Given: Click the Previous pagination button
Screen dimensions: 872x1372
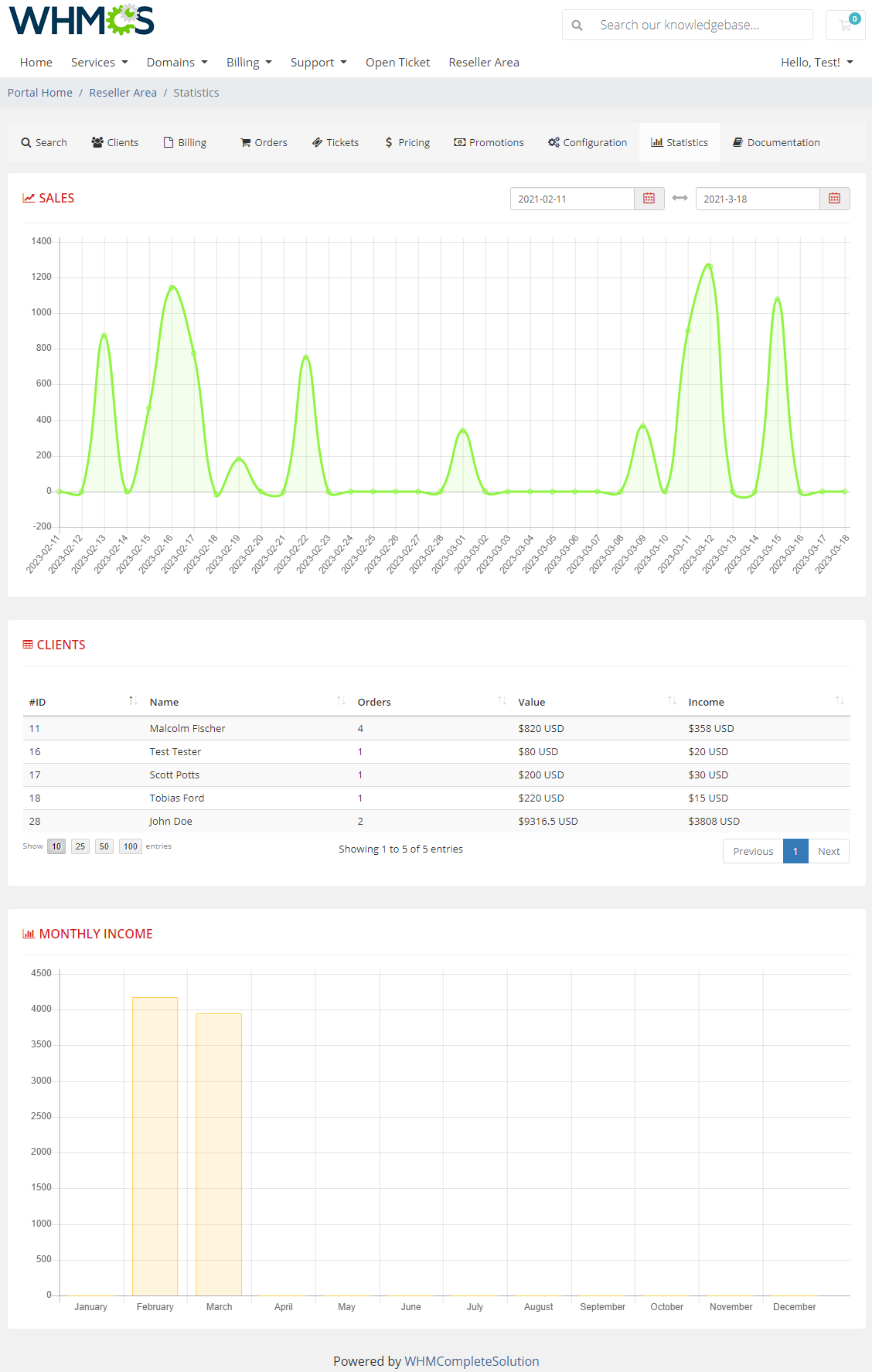Looking at the screenshot, I should (x=753, y=851).
